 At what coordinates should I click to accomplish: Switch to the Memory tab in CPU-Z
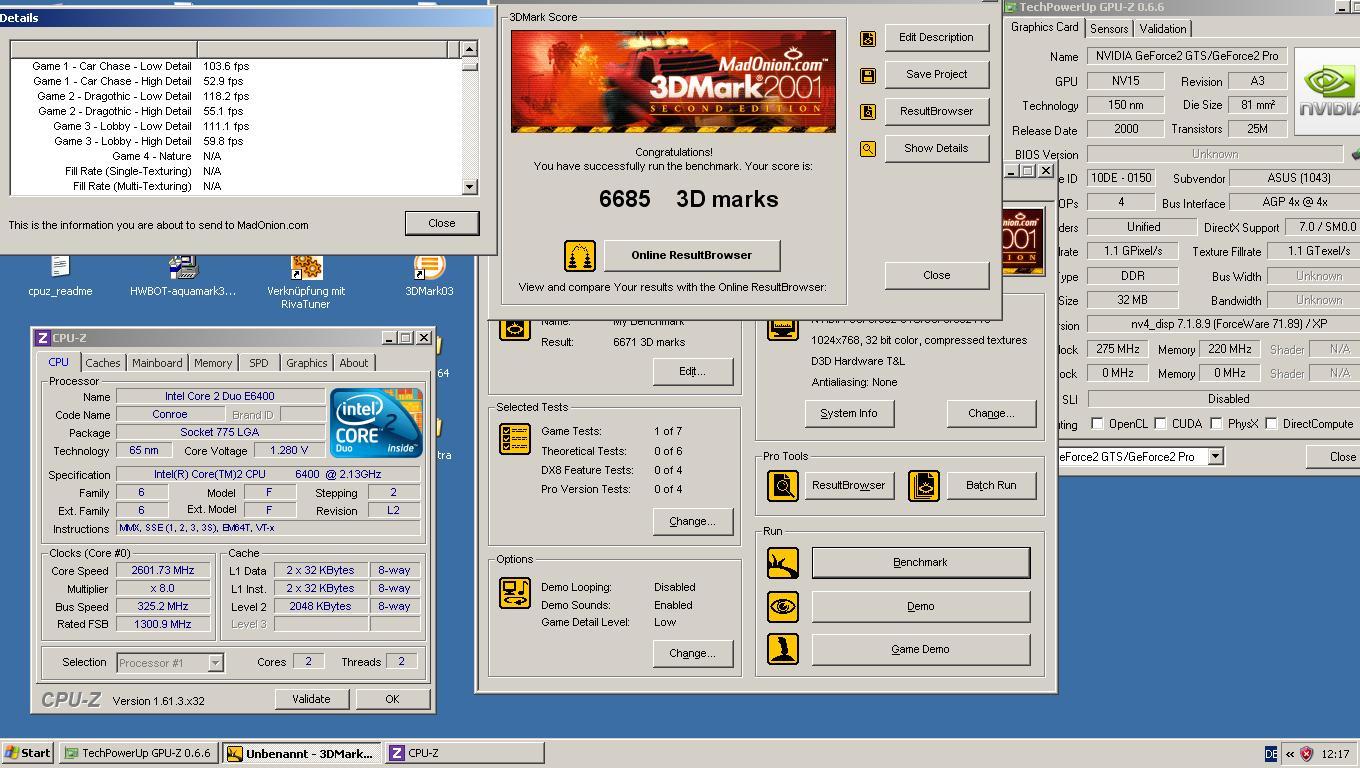213,363
